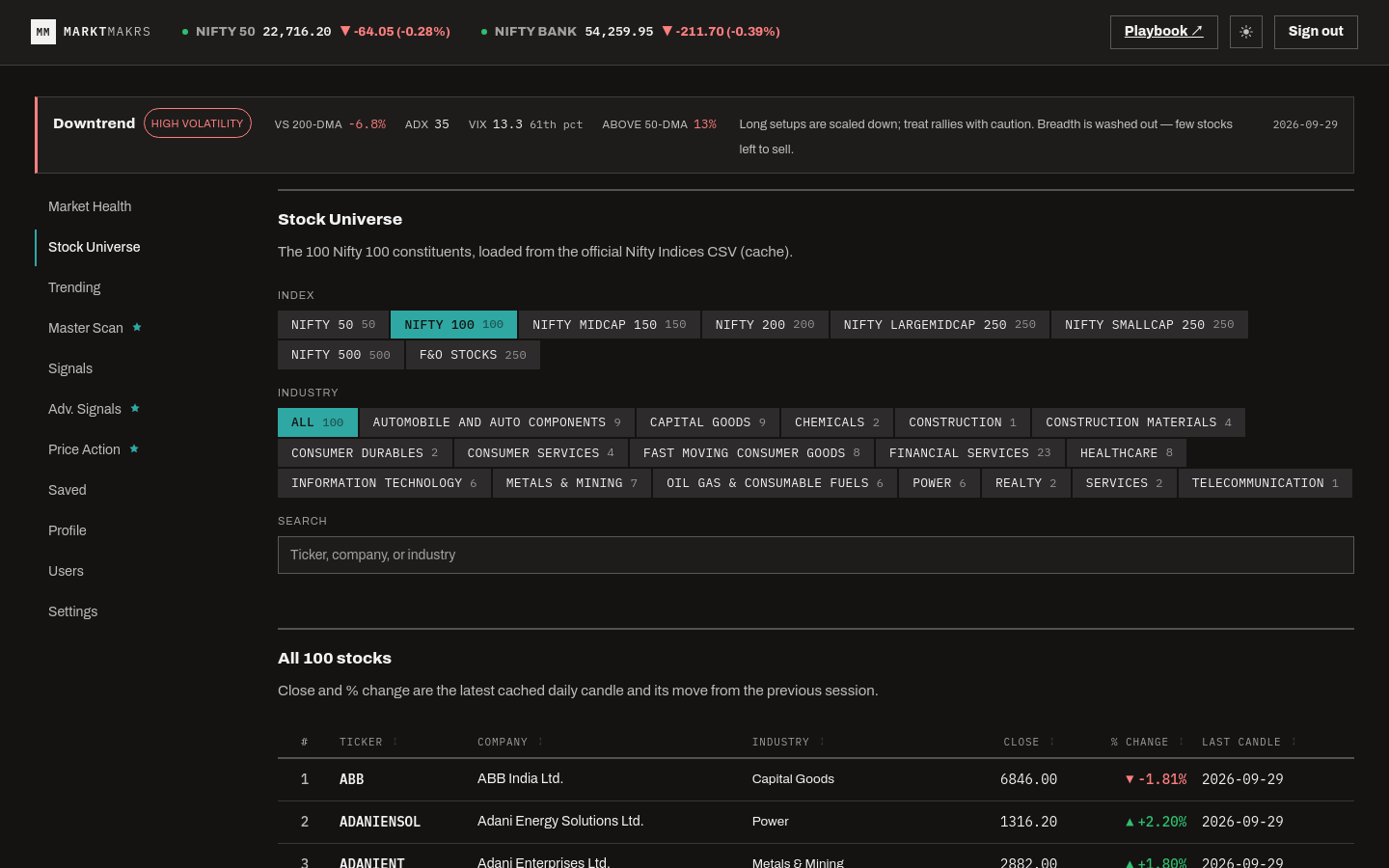
Task: Select the Nifty 50 index filter
Action: coord(333,325)
